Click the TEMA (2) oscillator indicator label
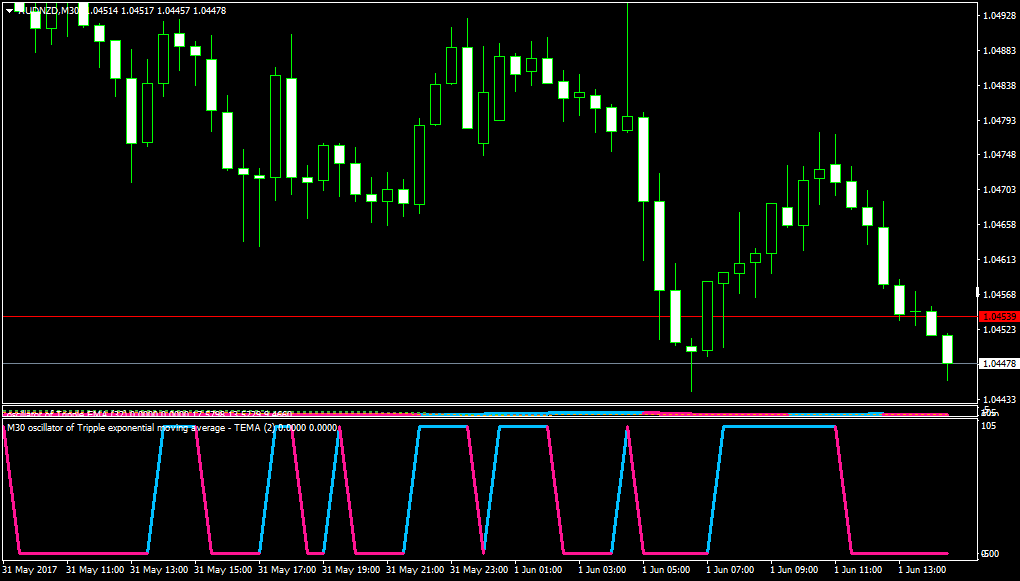 tap(172, 427)
